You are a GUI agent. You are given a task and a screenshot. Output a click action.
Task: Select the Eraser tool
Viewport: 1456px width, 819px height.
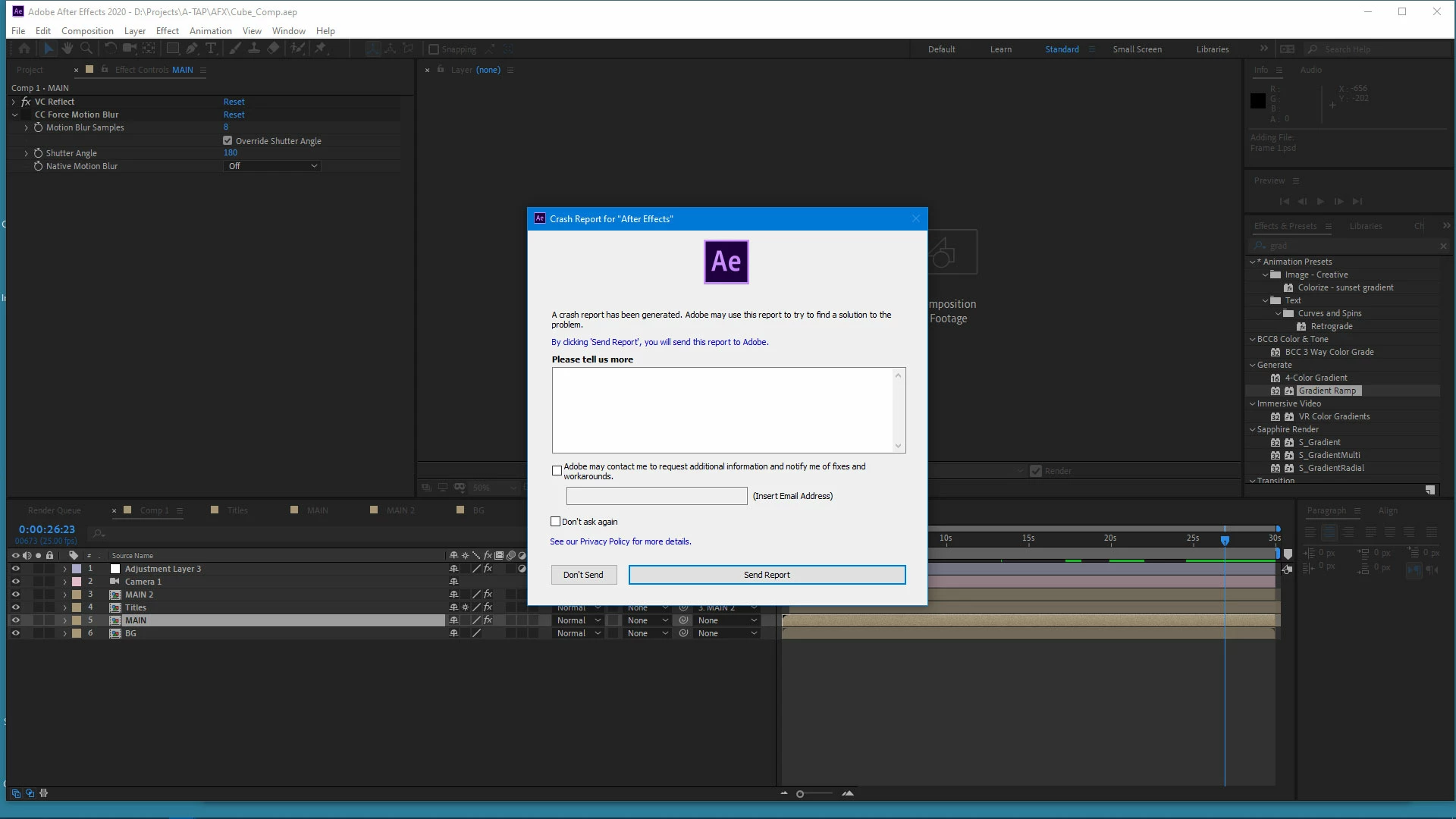(273, 49)
